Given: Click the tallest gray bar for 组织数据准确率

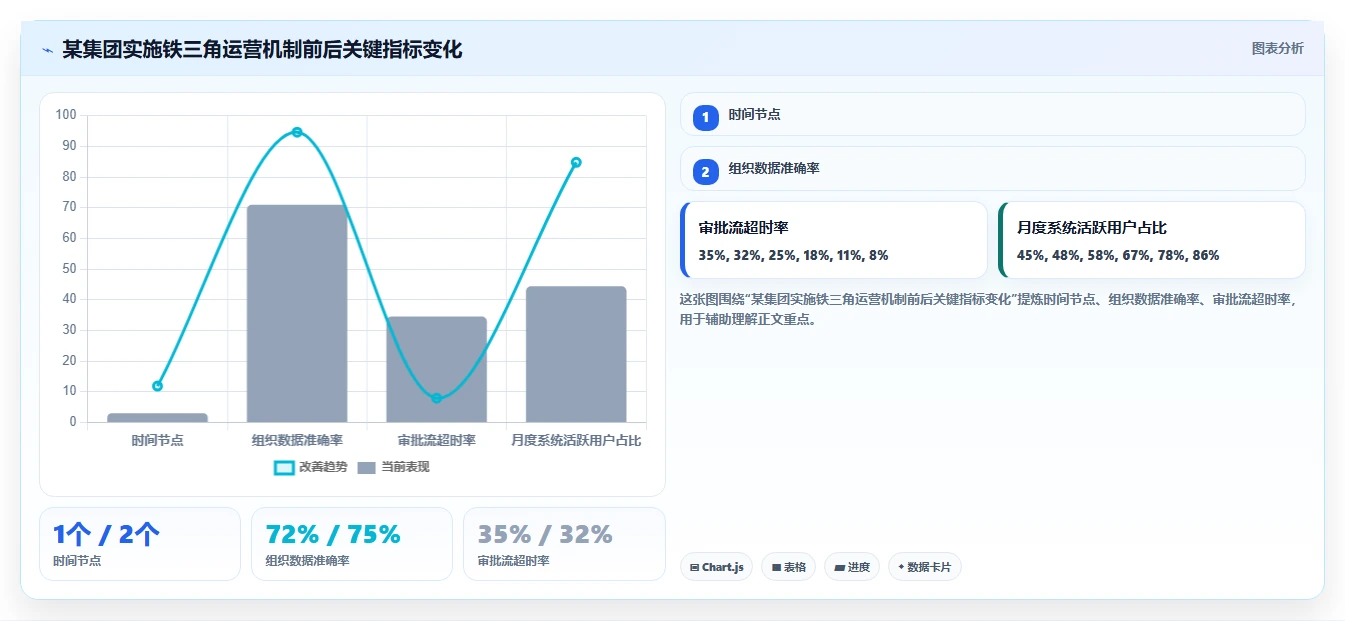Looking at the screenshot, I should point(297,313).
